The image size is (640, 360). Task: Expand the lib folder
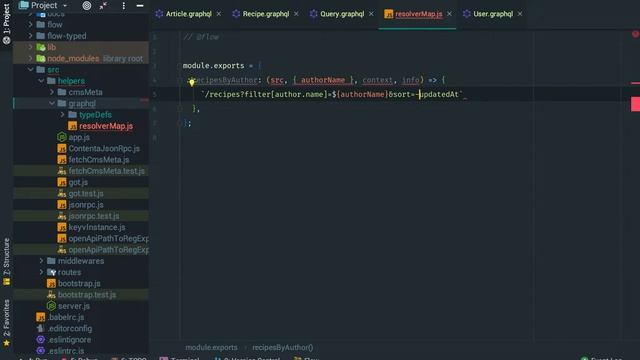30,47
